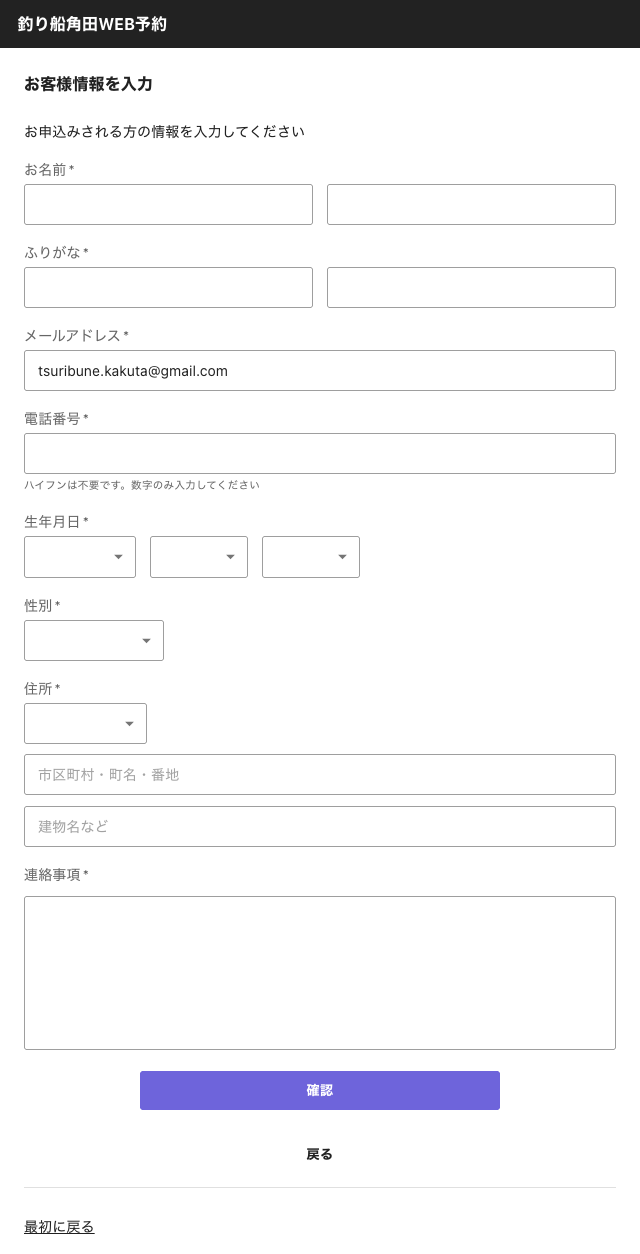This screenshot has width=640, height=1254.
Task: Click the メールアドレス email field
Action: [x=320, y=370]
